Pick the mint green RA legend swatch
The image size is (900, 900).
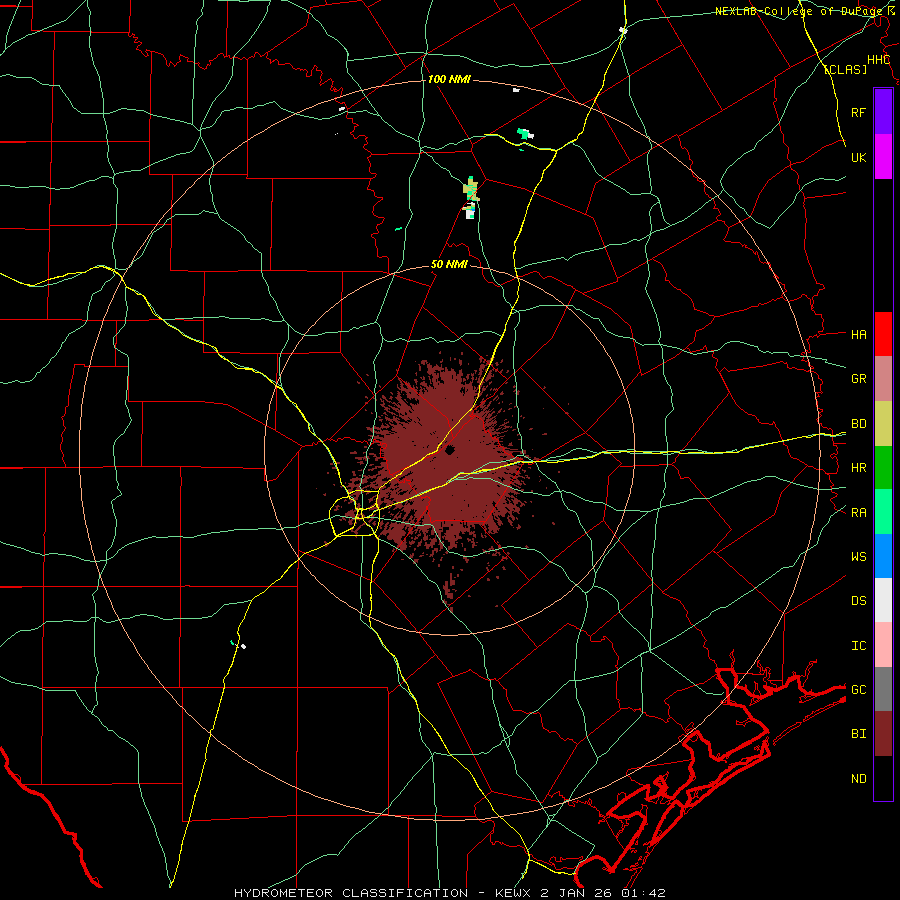[x=883, y=512]
